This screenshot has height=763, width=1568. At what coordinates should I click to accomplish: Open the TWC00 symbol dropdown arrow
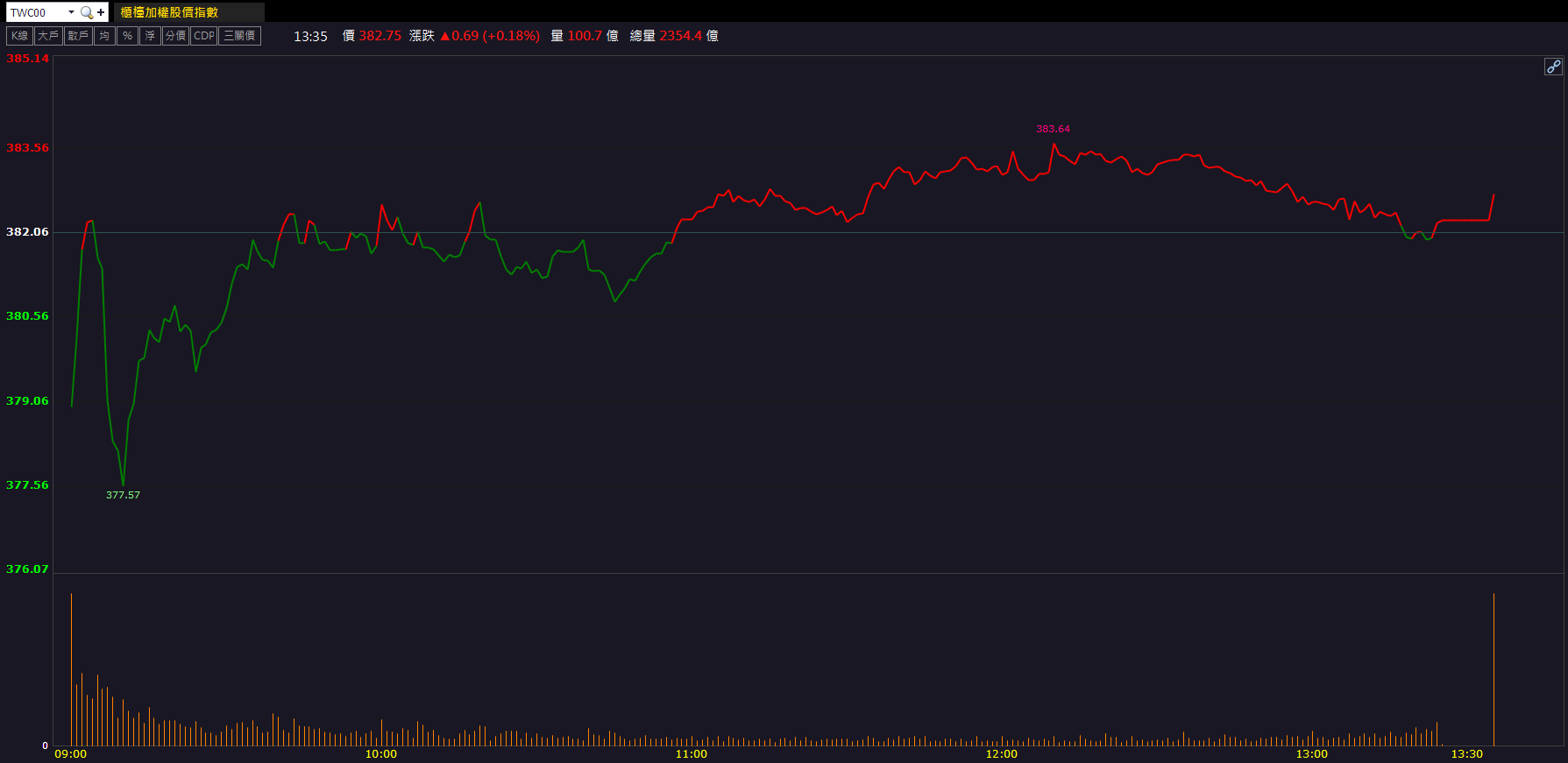pos(71,12)
